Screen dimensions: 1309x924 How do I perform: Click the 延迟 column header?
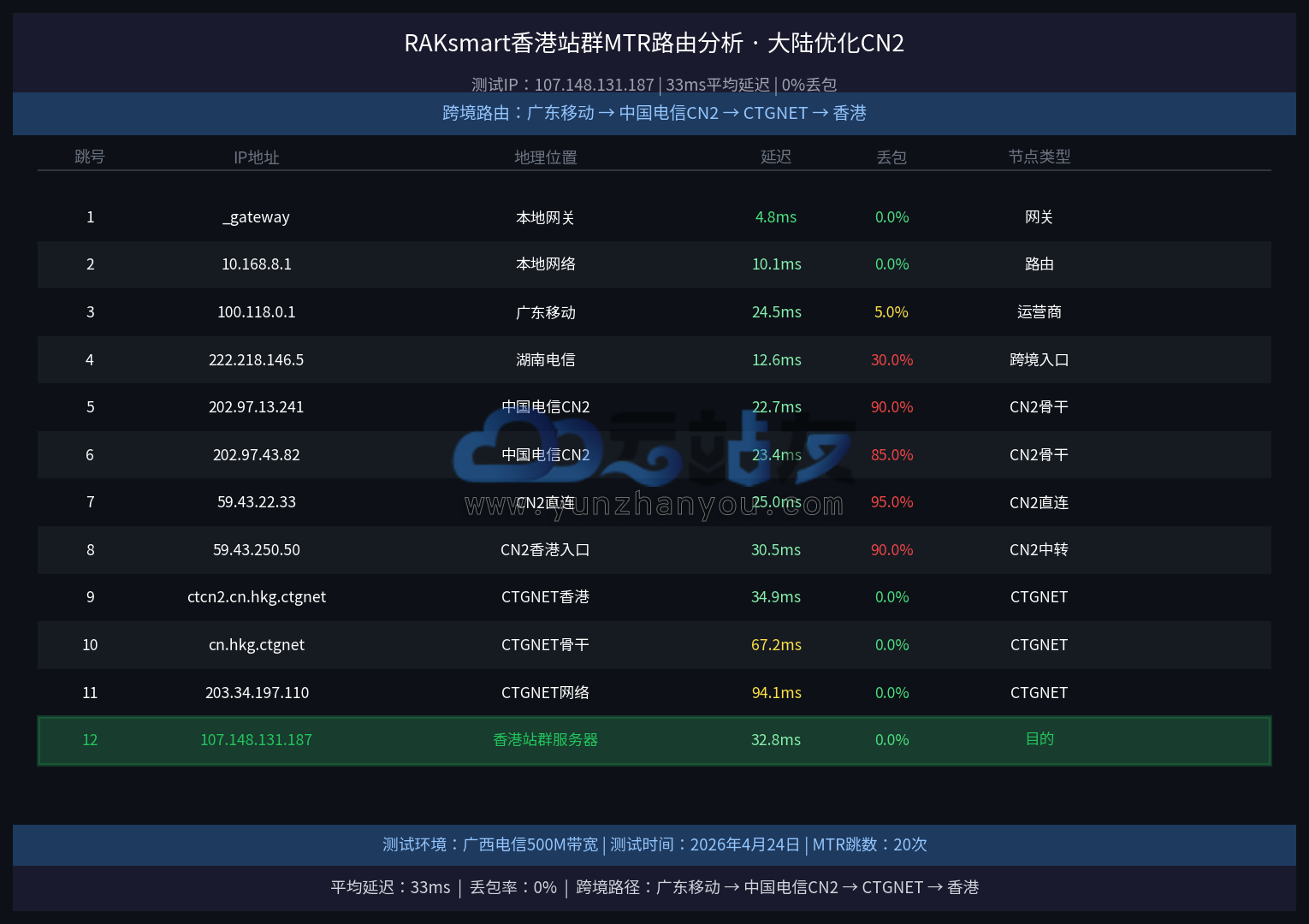point(776,157)
